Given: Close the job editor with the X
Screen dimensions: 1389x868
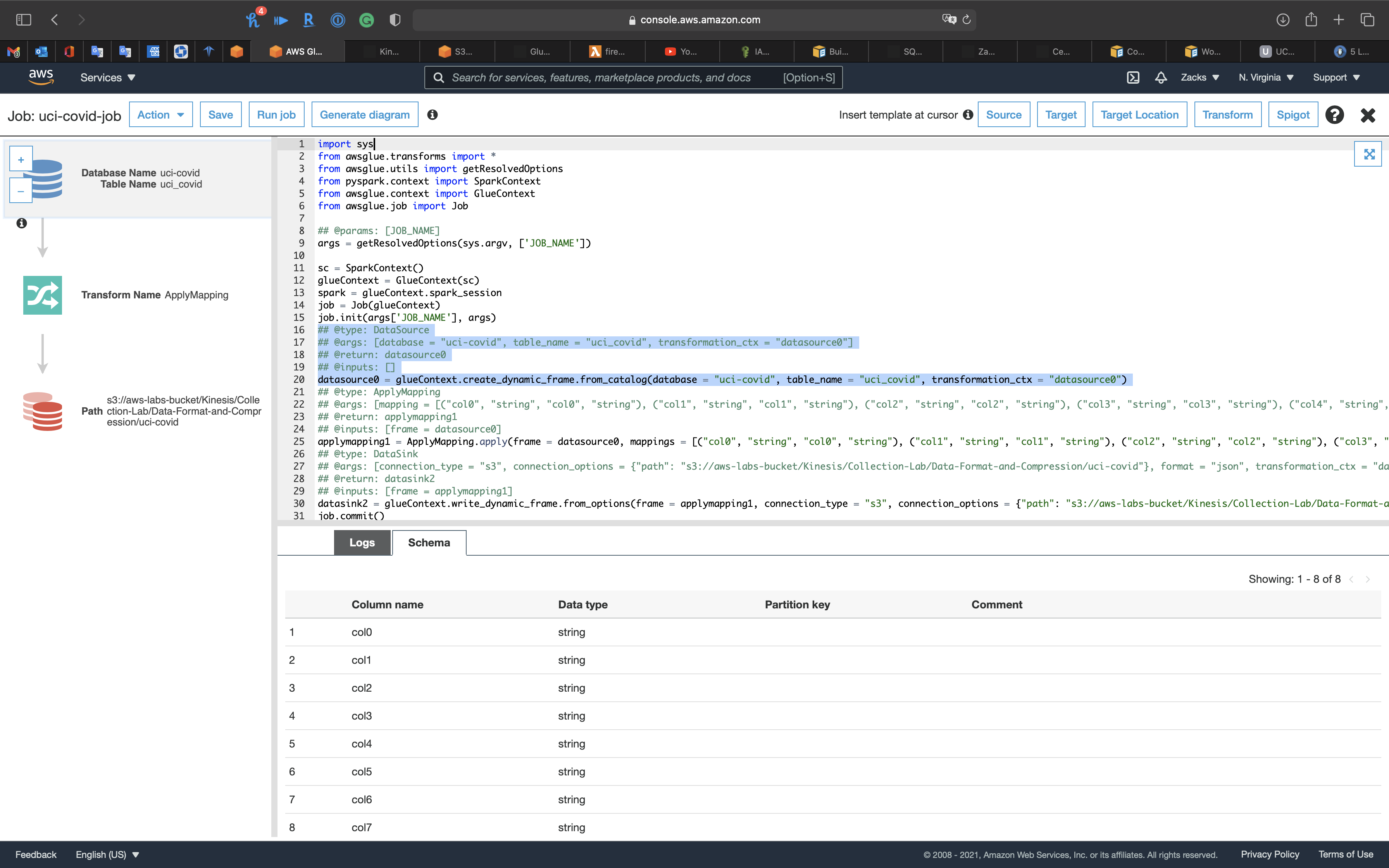Looking at the screenshot, I should point(1368,115).
